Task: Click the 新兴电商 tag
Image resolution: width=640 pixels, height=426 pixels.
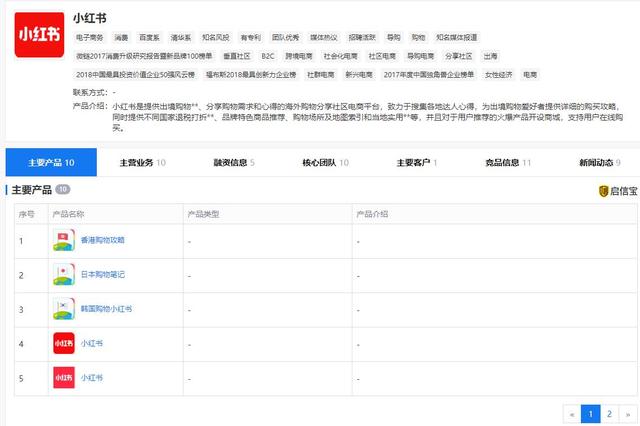Action: coord(359,75)
